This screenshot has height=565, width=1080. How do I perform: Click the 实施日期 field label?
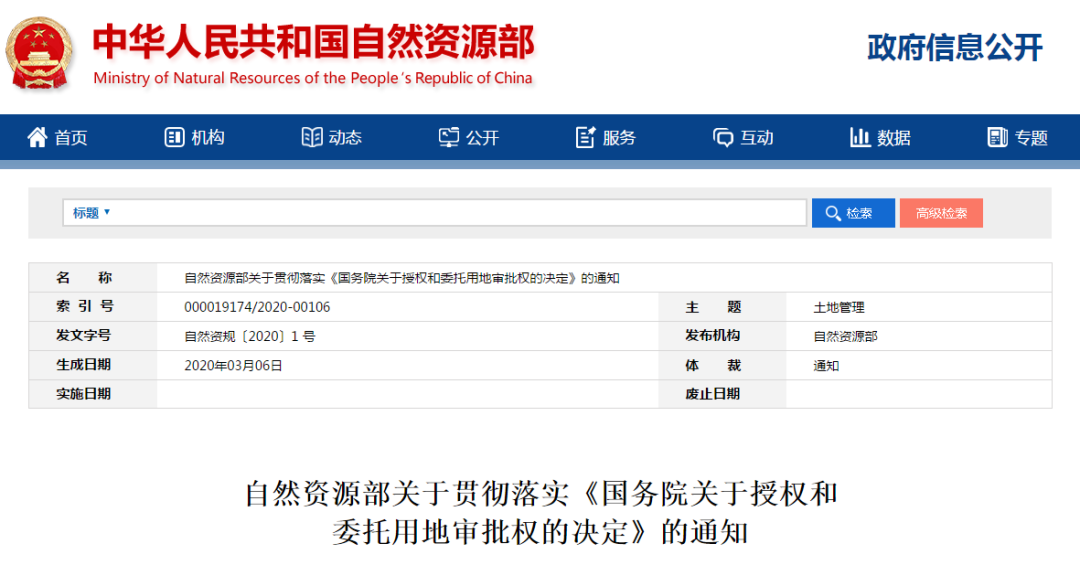(x=83, y=393)
